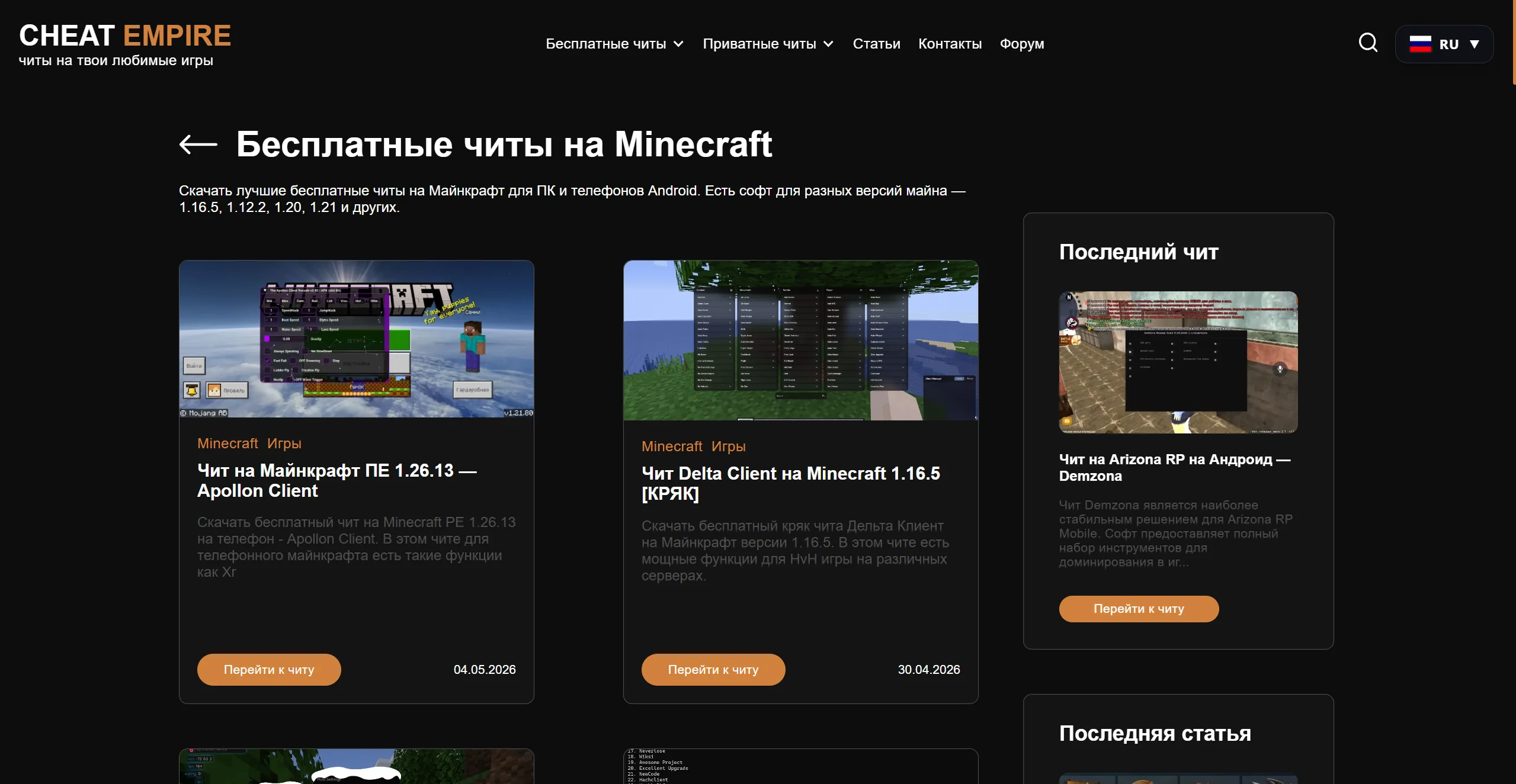Click Перейти к читу on Apollon Client card
This screenshot has height=784, width=1516.
[x=269, y=670]
